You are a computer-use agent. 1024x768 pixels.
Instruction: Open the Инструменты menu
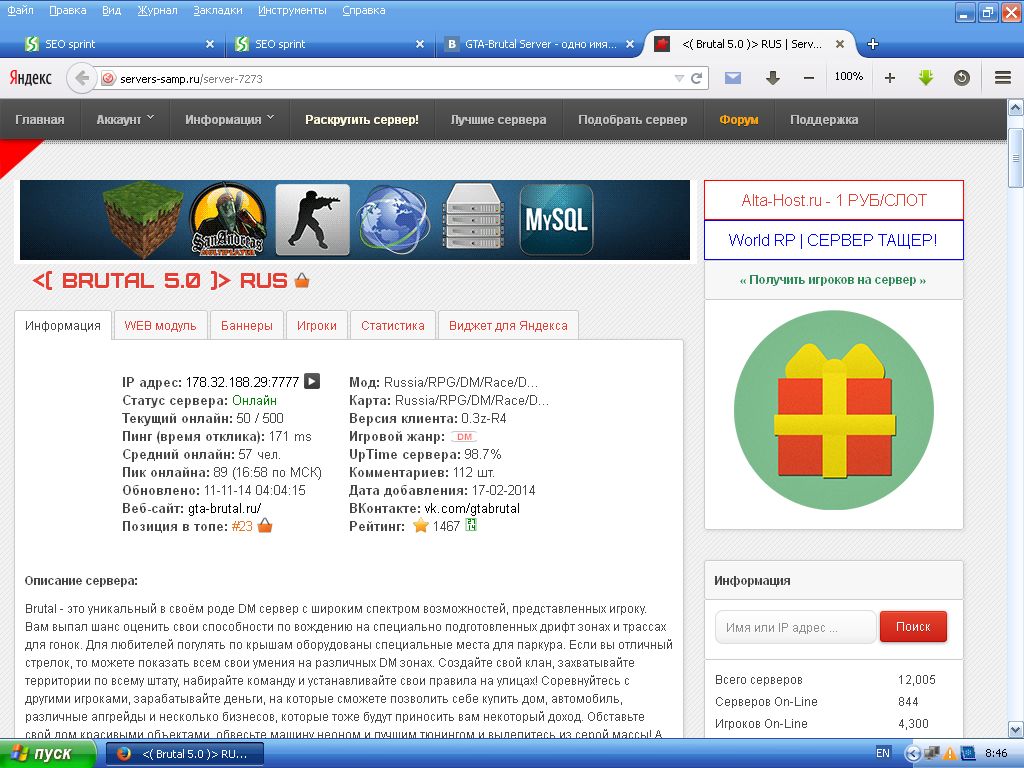tap(292, 10)
